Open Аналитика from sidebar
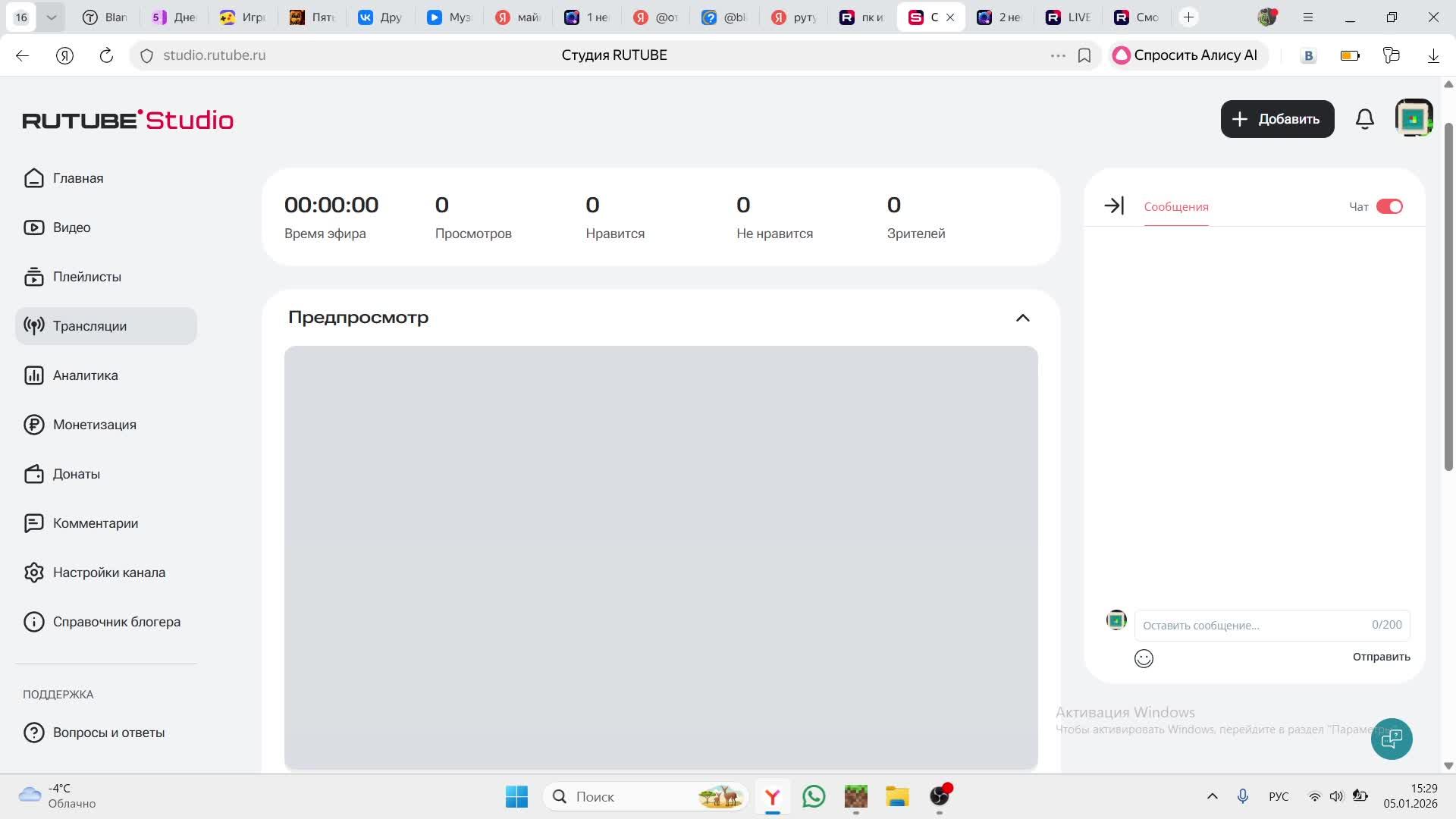Screen dimensions: 1456x819 [x=85, y=375]
